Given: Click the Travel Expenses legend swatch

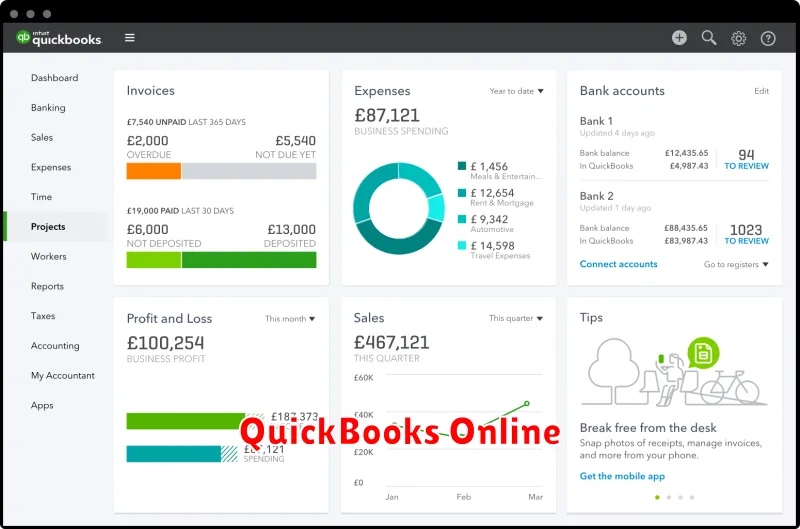Looking at the screenshot, I should pyautogui.click(x=462, y=245).
